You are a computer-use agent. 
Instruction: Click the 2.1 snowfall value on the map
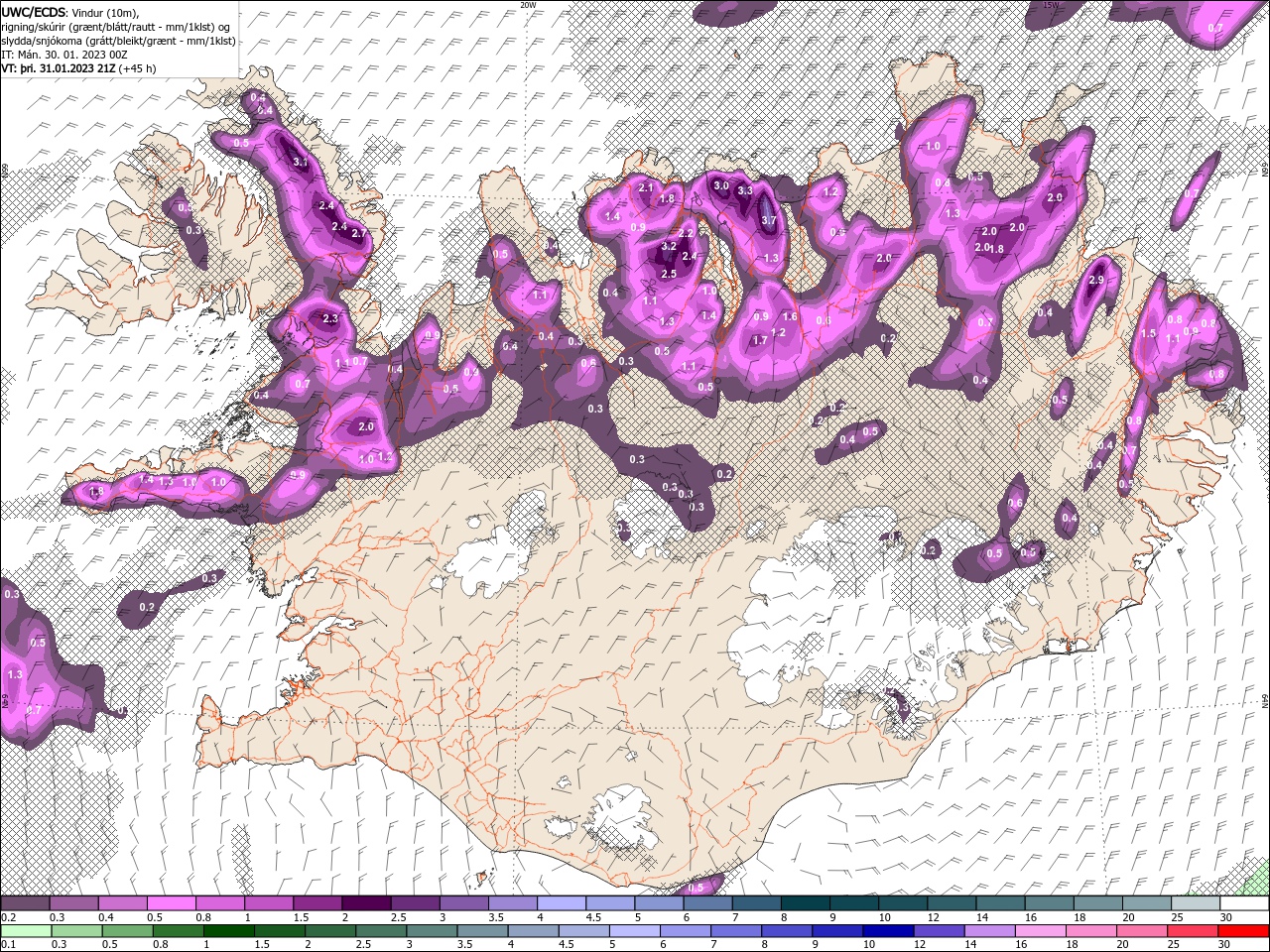[x=646, y=187]
